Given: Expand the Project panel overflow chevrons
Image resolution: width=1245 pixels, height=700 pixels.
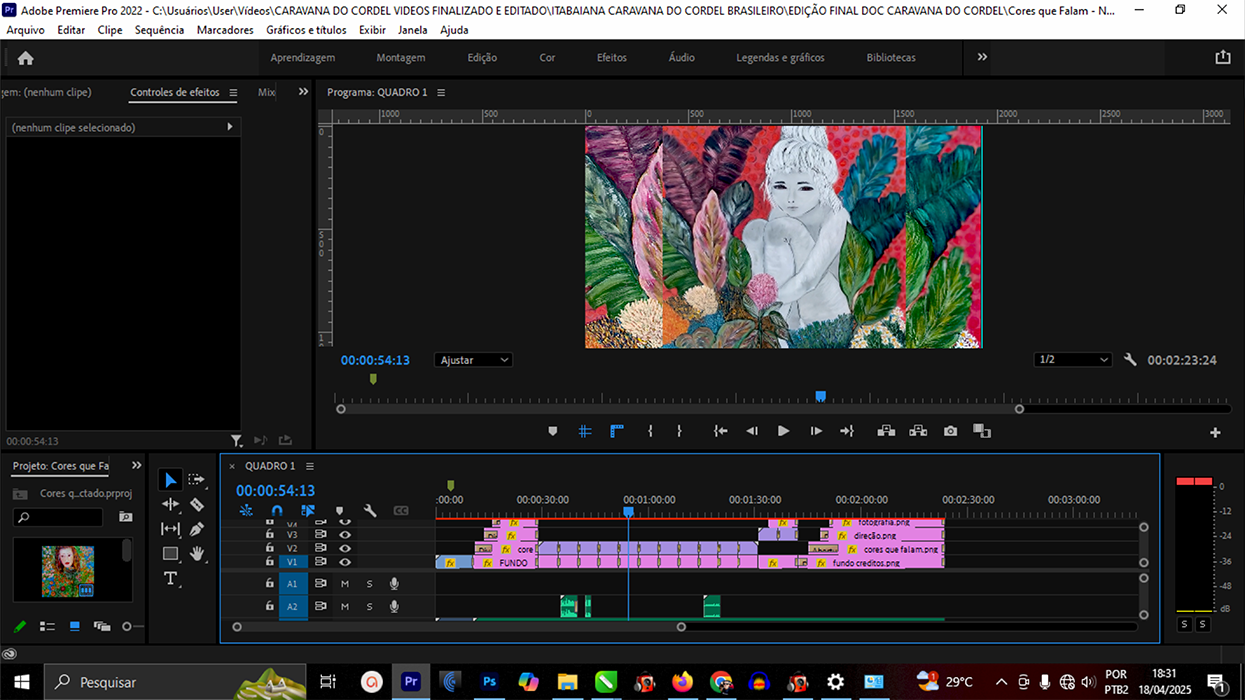Looking at the screenshot, I should [137, 466].
